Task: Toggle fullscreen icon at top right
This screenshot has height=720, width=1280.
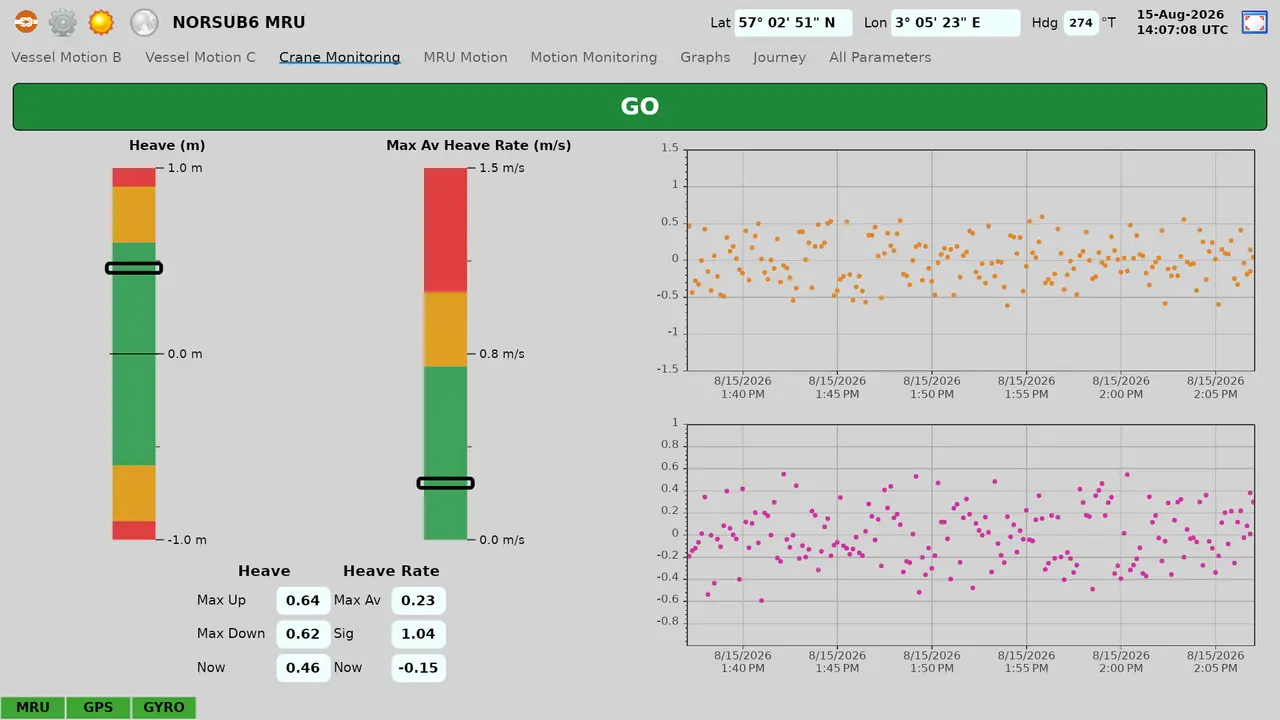Action: (1254, 22)
